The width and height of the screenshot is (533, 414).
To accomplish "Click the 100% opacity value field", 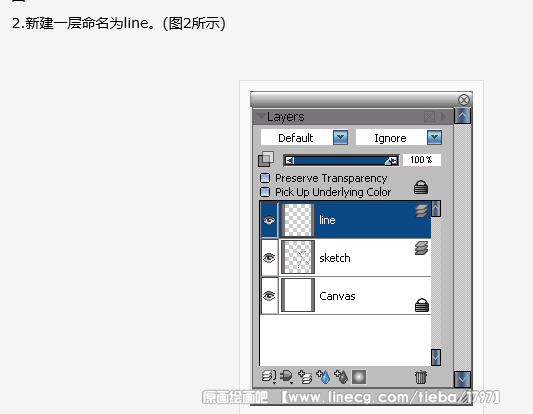I will click(x=422, y=160).
